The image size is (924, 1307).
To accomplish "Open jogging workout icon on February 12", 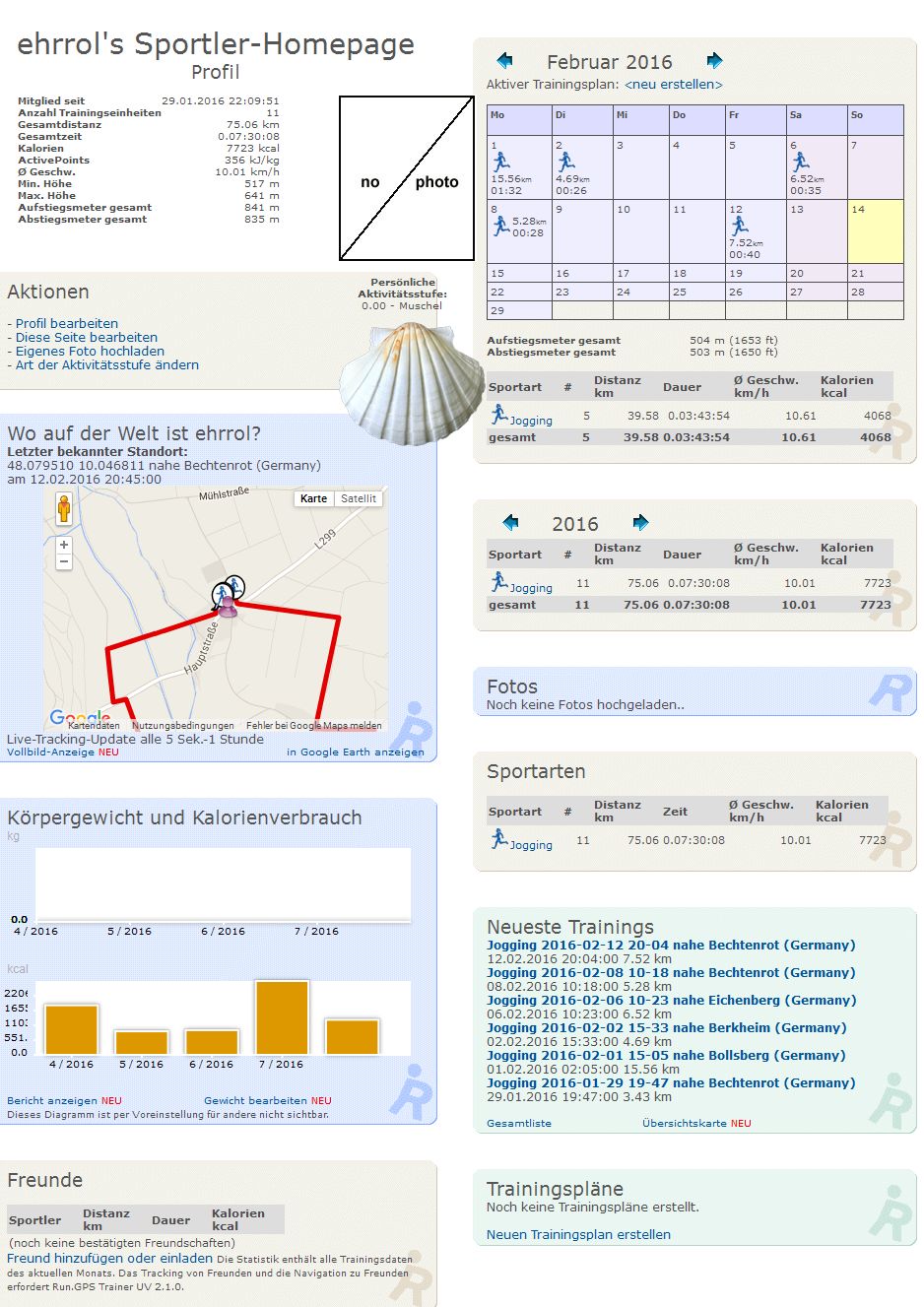I will click(740, 226).
